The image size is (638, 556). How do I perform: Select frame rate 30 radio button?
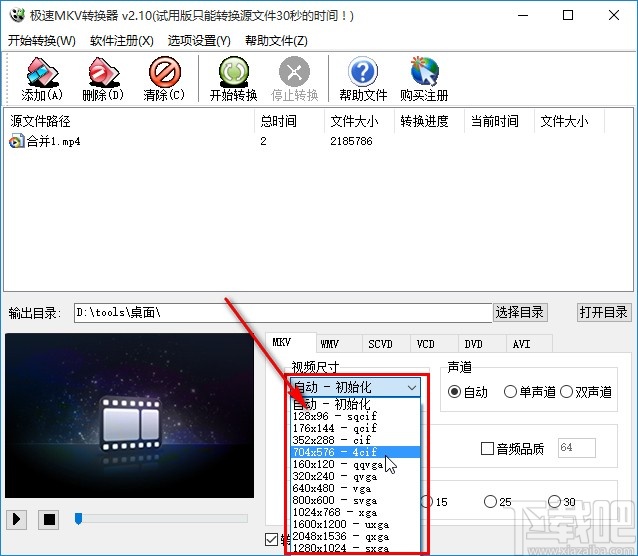pos(554,501)
